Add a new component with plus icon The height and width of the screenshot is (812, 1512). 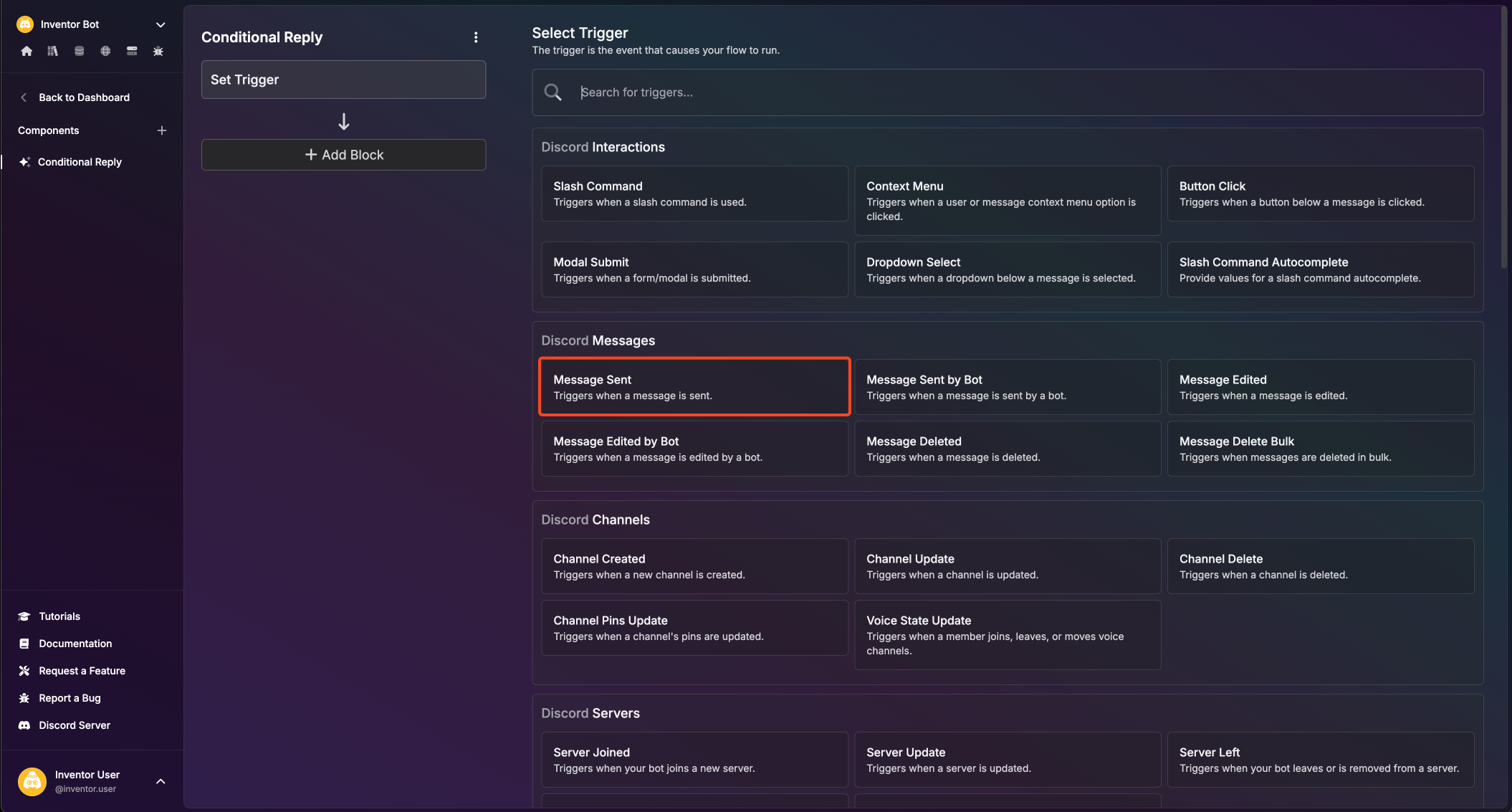[x=162, y=130]
